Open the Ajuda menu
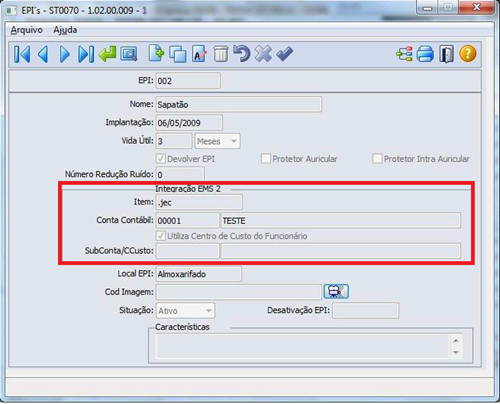The height and width of the screenshot is (404, 500). click(65, 30)
